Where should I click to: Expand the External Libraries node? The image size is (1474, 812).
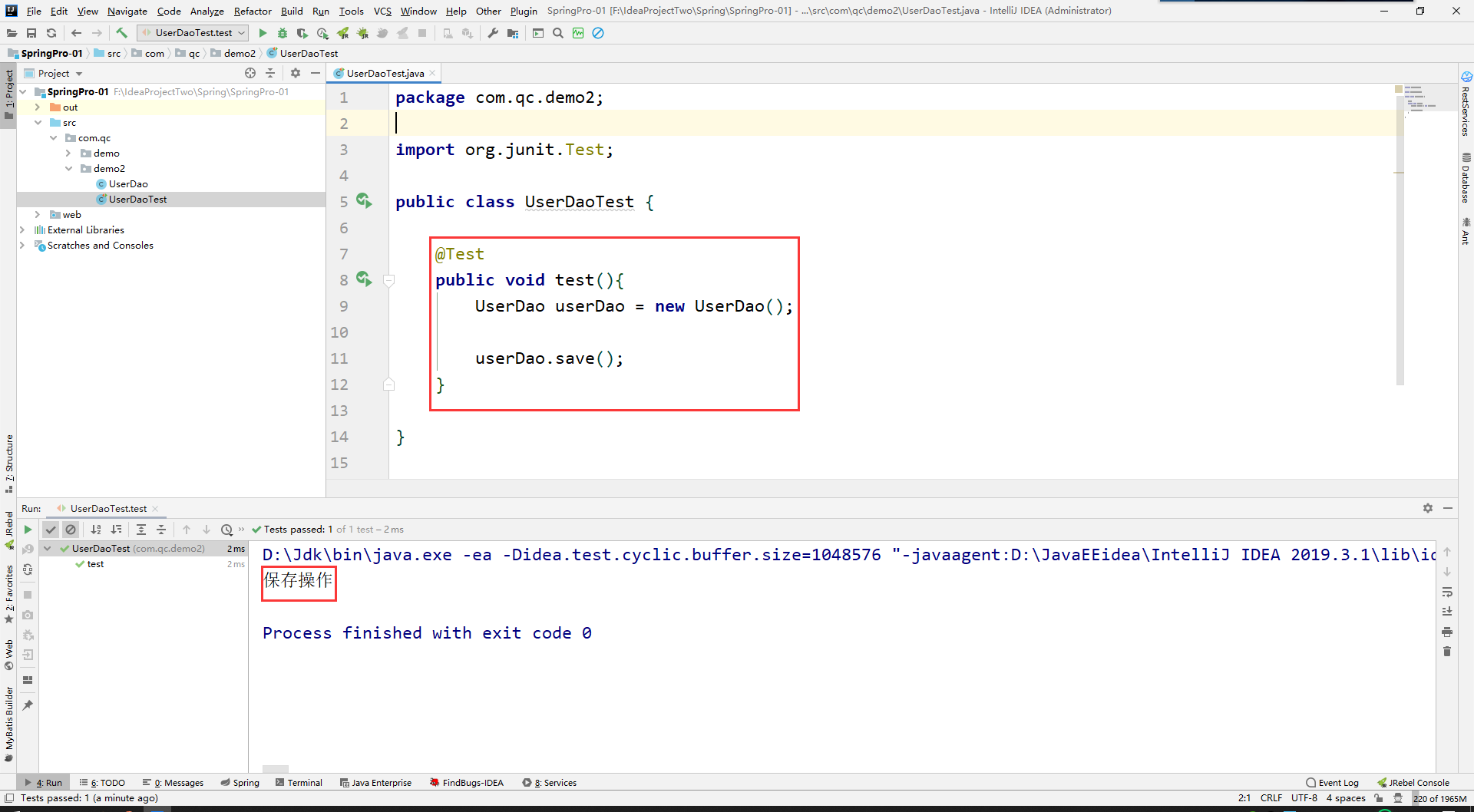(x=22, y=230)
